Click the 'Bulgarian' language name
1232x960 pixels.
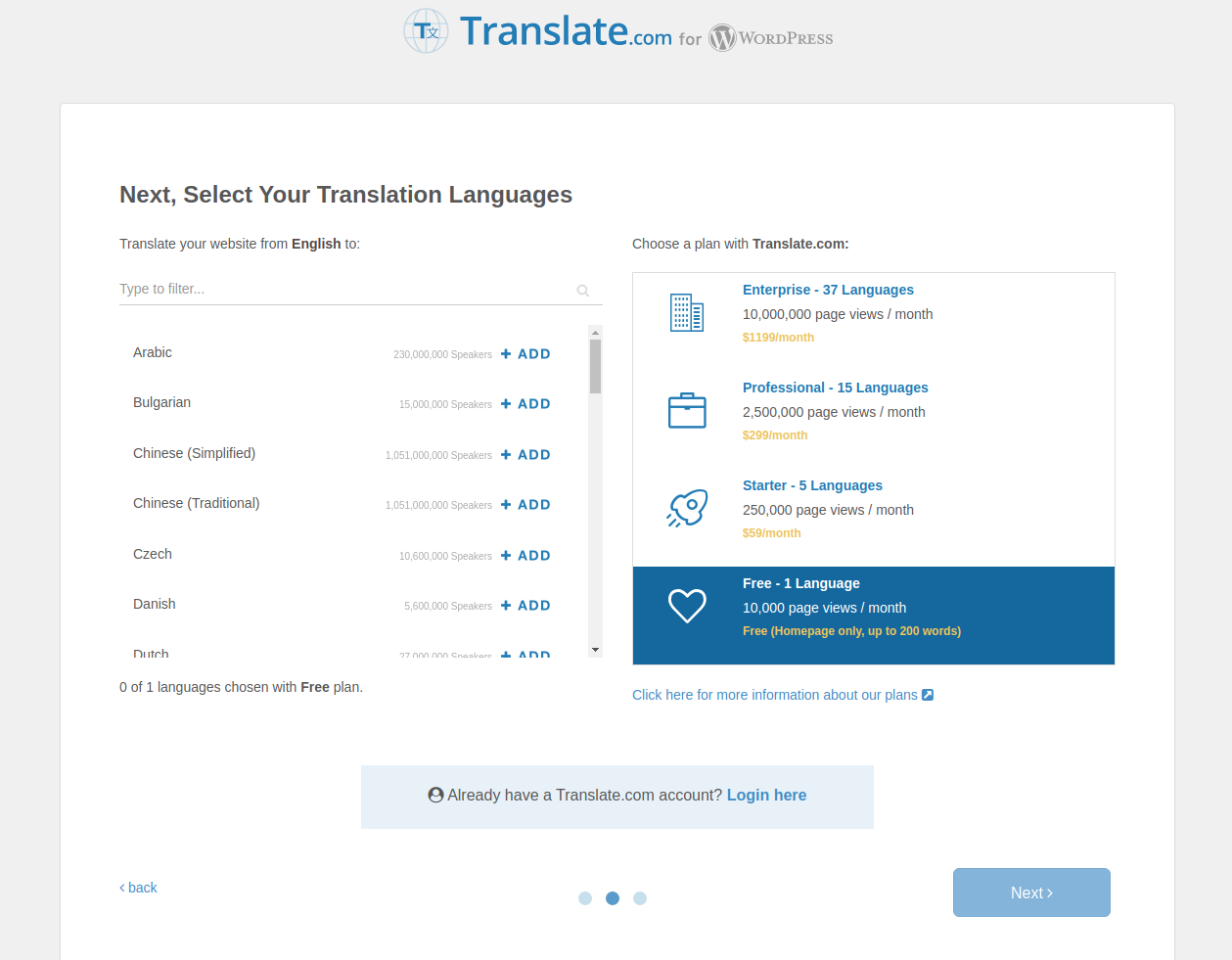click(x=161, y=402)
